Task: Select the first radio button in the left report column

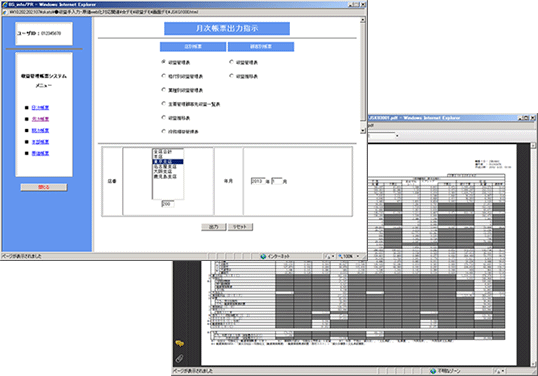Action: [164, 62]
